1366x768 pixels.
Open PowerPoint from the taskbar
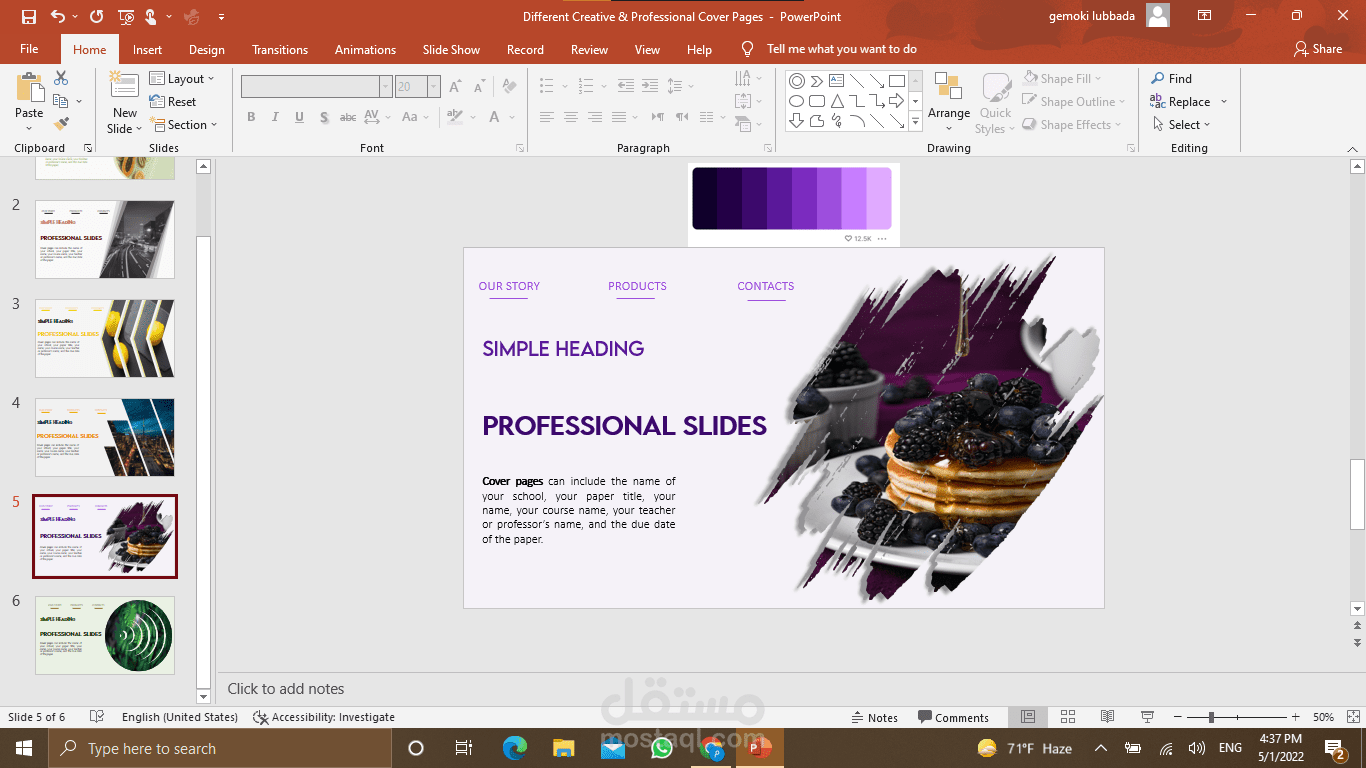coord(760,748)
